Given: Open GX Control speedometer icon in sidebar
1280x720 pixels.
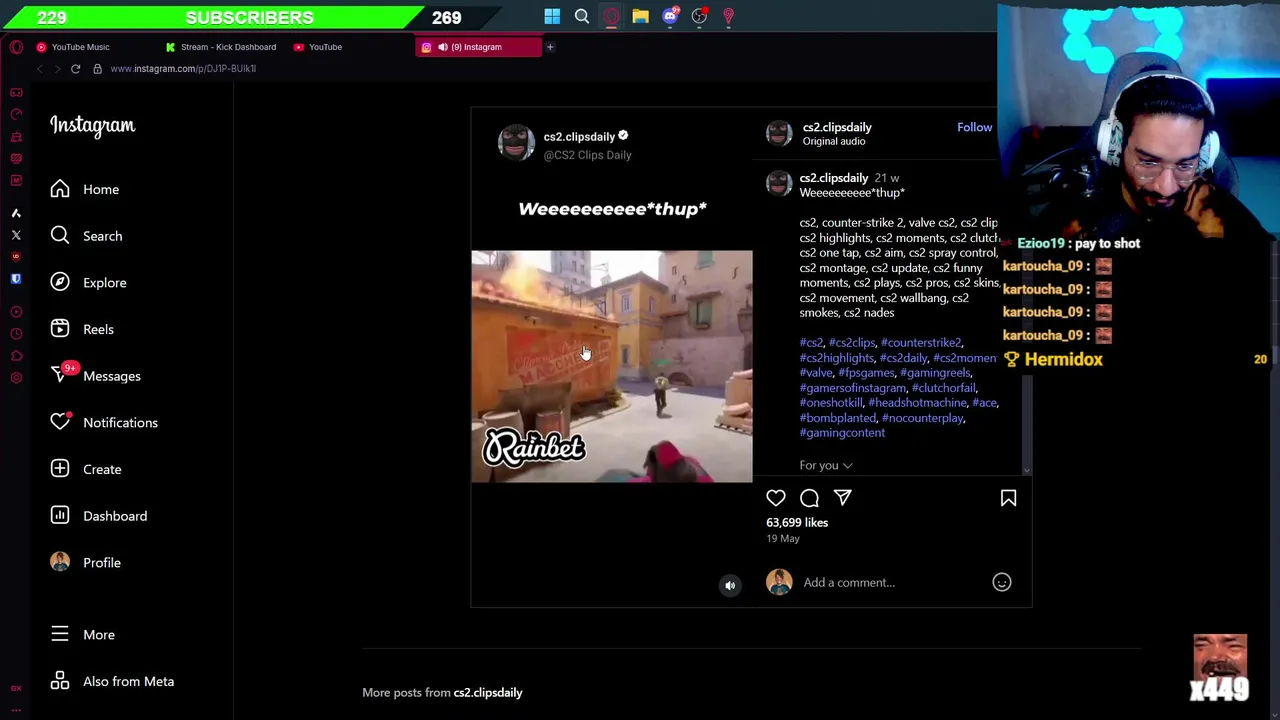Looking at the screenshot, I should (x=16, y=114).
